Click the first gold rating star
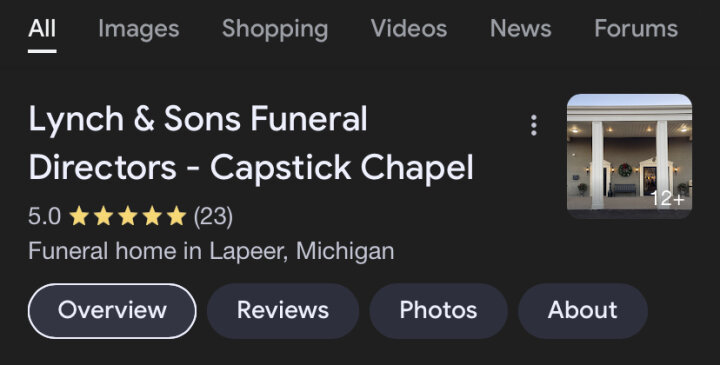Viewport: 720px width, 365px height. [x=79, y=216]
